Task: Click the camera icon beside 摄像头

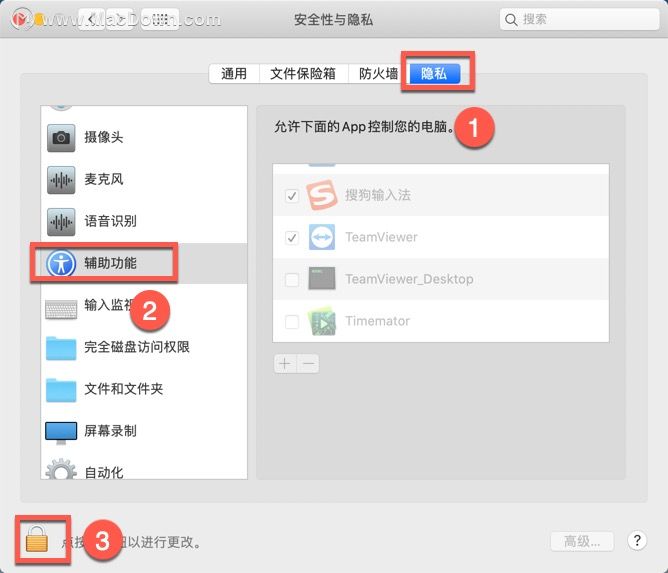Action: coord(61,138)
